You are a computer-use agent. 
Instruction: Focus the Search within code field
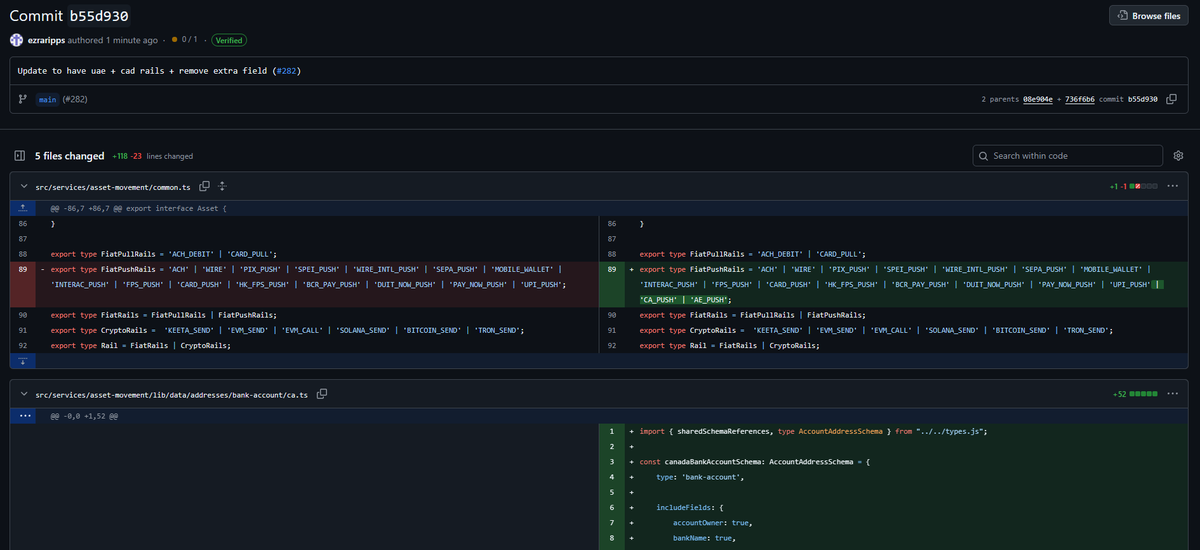(x=1068, y=156)
